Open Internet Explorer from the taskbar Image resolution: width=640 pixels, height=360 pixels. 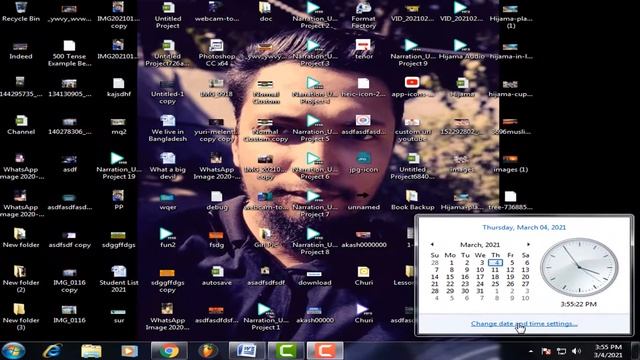(53, 351)
